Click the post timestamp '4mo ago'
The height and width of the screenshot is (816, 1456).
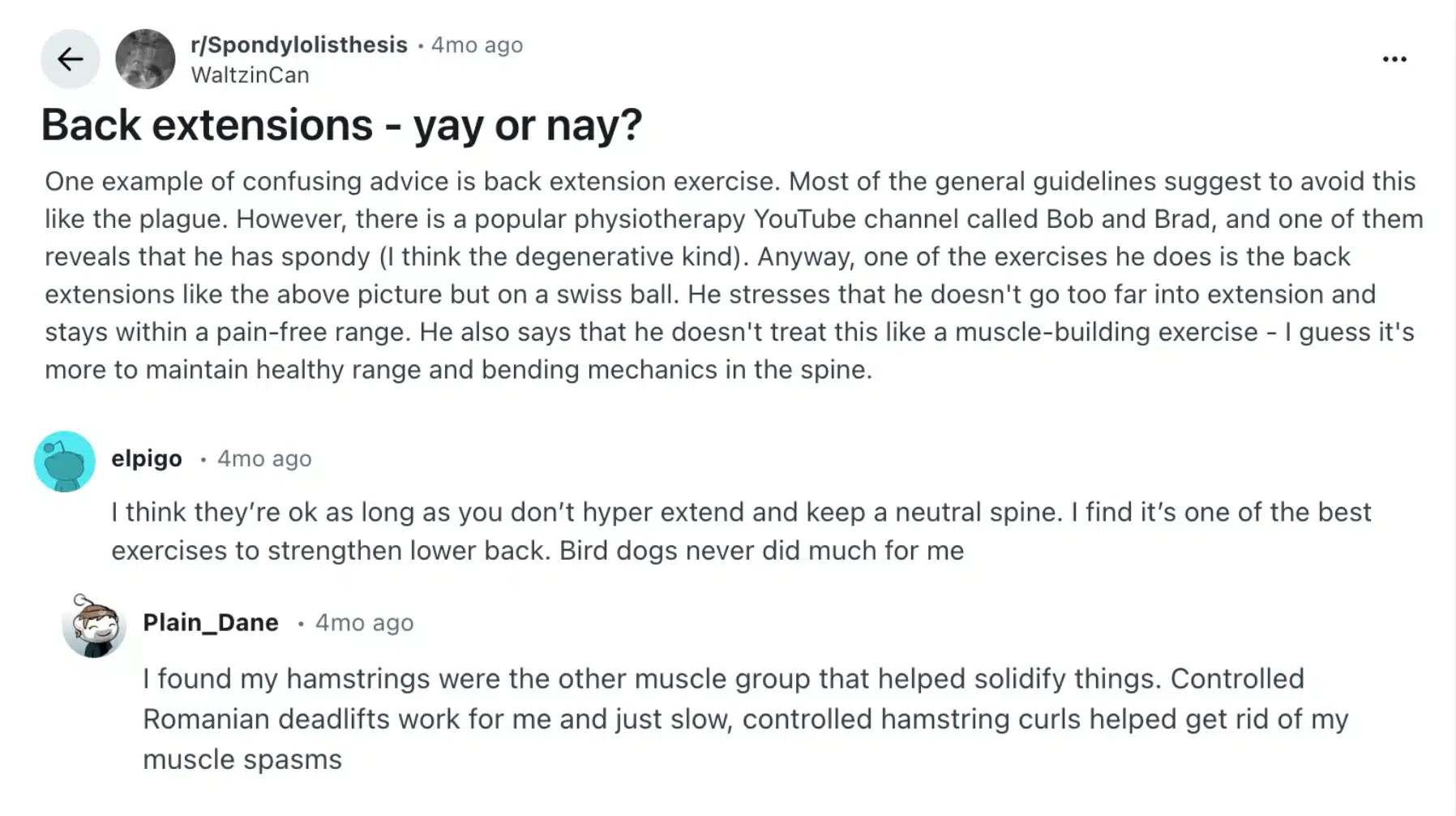(477, 45)
